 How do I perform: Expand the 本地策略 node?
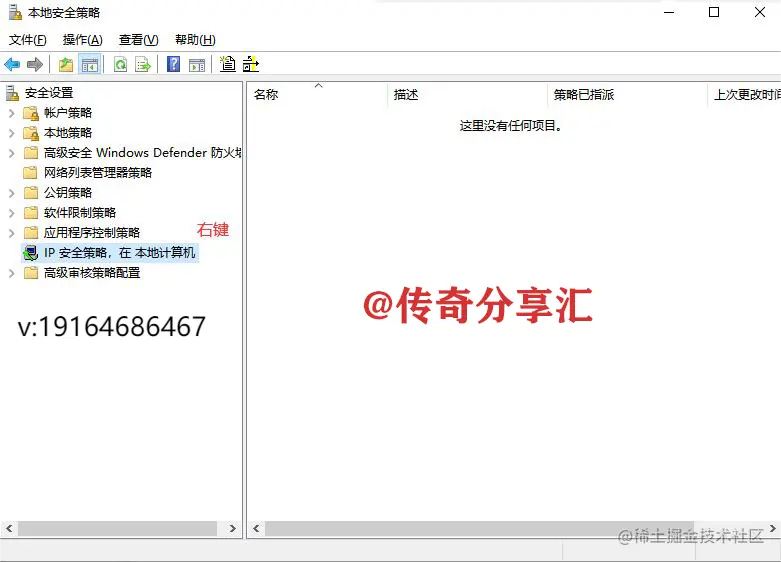click(11, 133)
